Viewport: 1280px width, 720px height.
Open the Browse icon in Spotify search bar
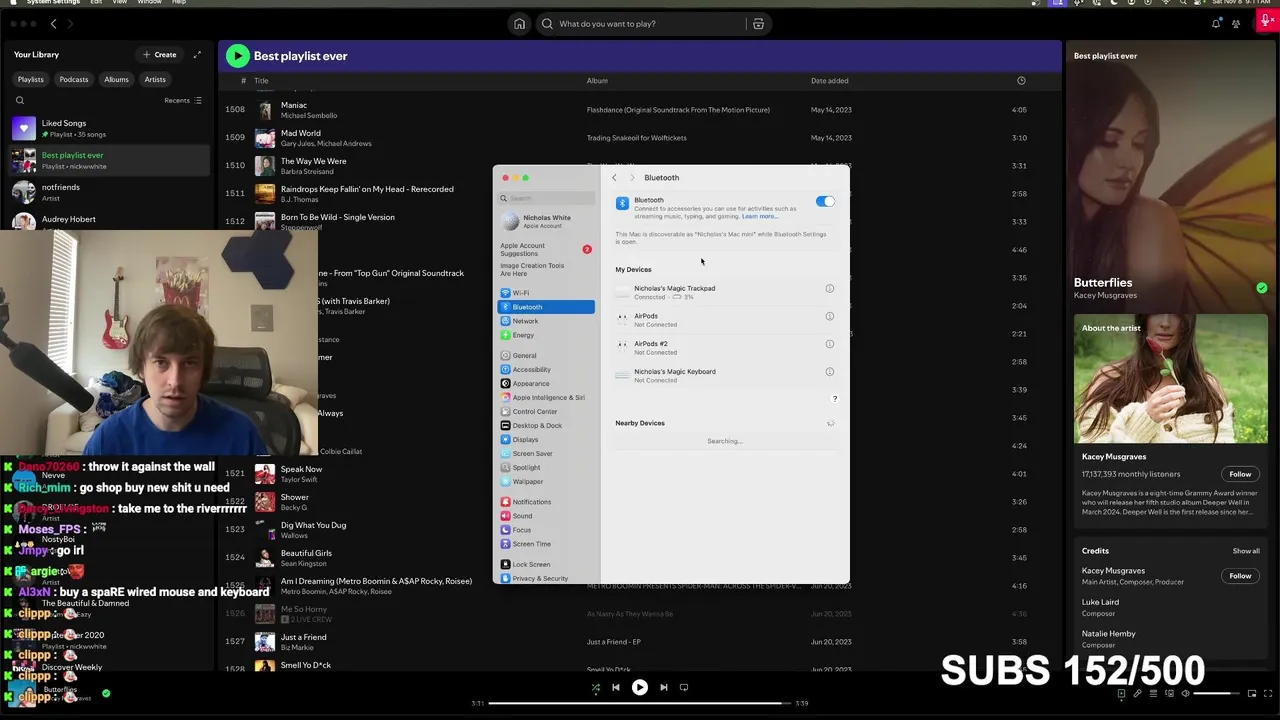[758, 24]
